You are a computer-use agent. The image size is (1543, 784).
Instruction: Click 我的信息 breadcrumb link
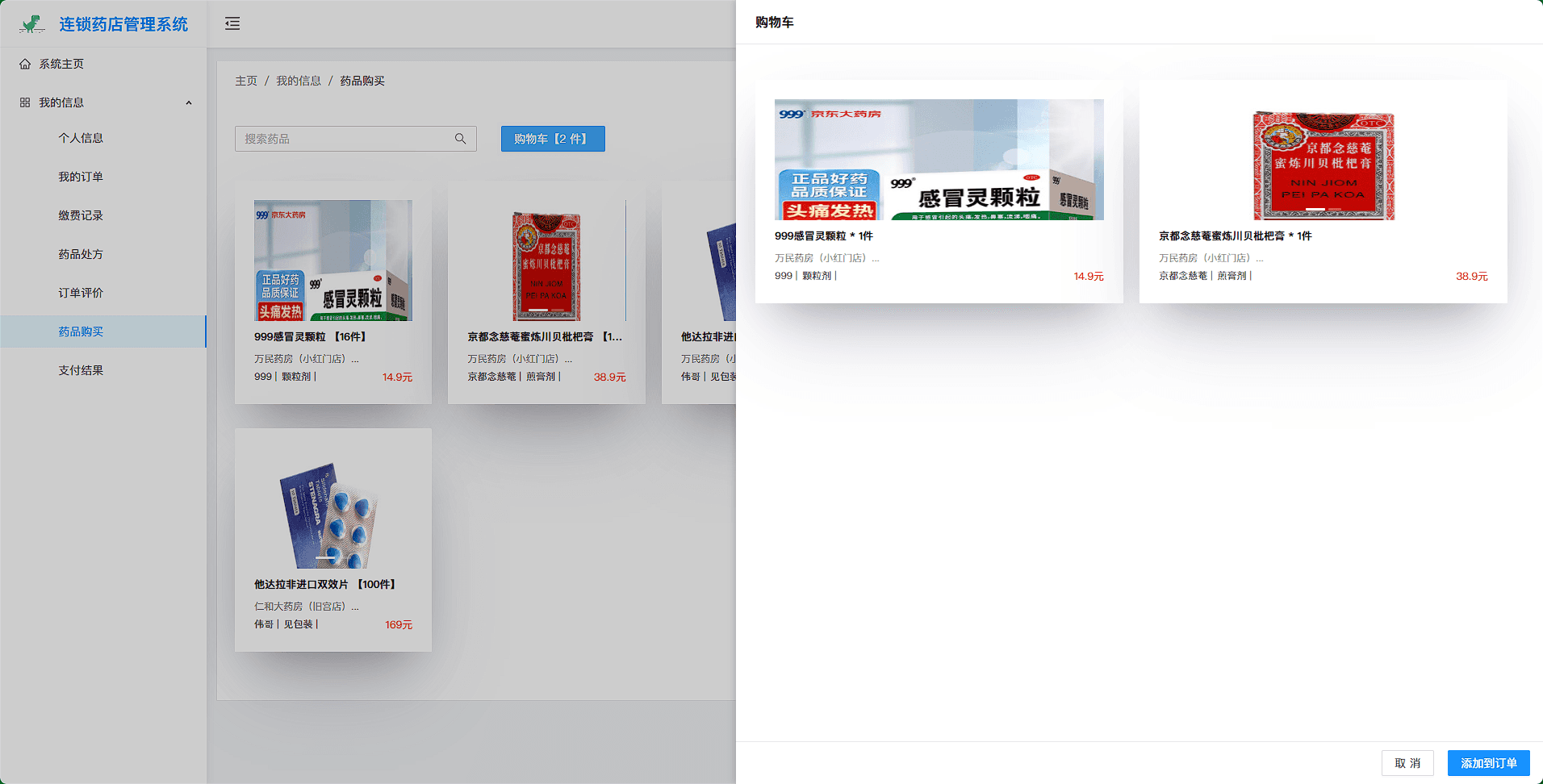click(x=299, y=81)
